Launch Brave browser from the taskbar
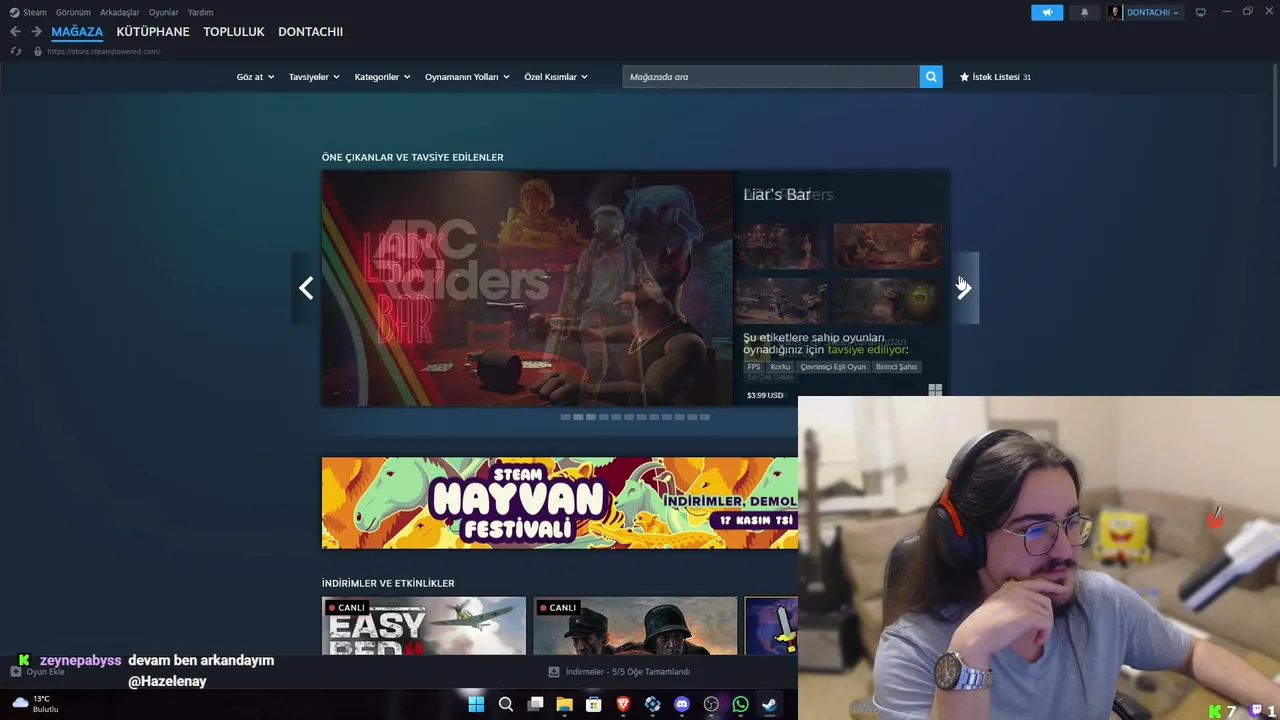This screenshot has width=1280, height=720. tap(623, 704)
